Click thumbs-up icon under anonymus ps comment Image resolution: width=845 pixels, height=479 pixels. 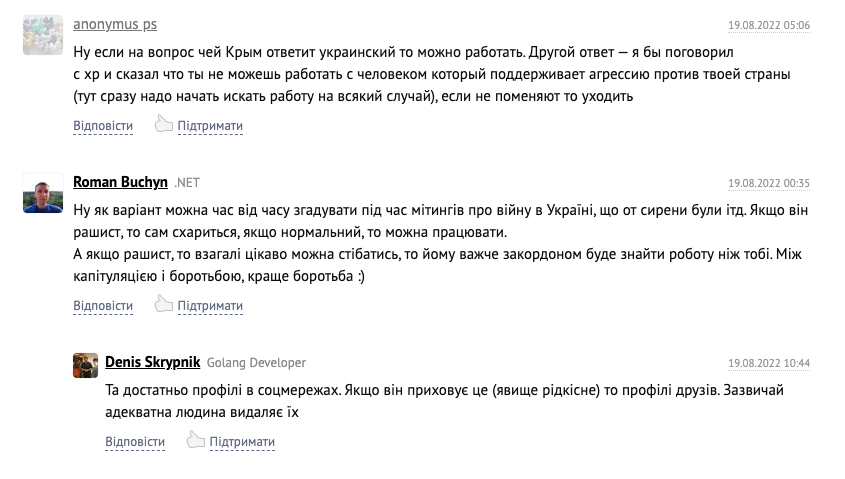tap(164, 124)
